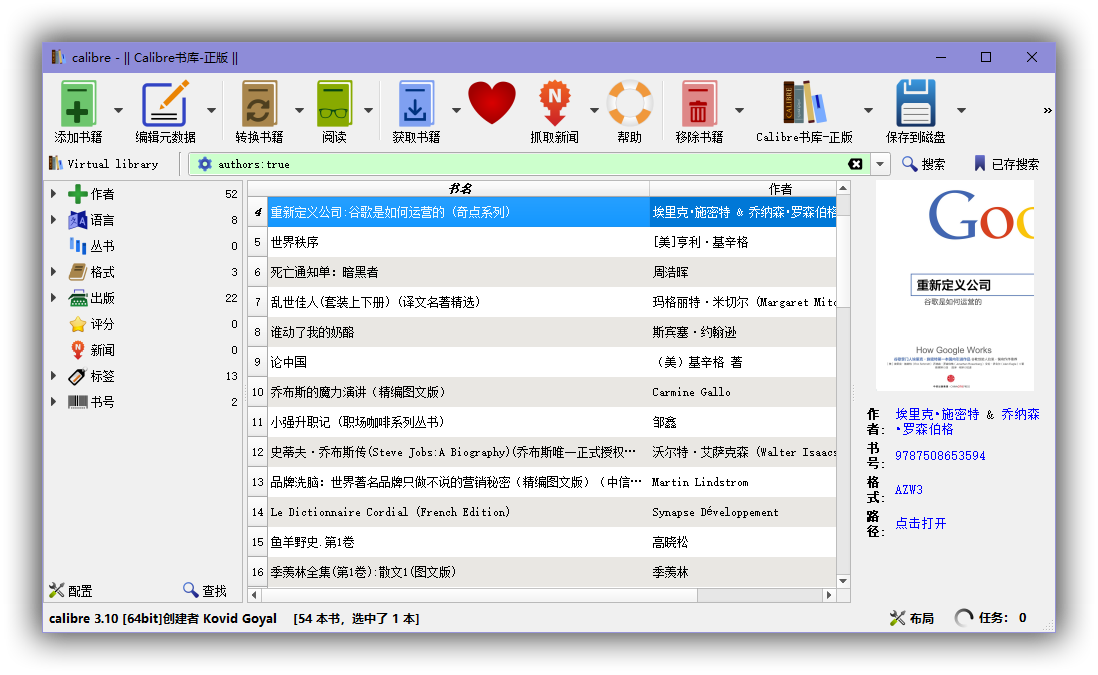Open the Add books dropdown arrow
This screenshot has height=675, width=1098.
[x=118, y=110]
